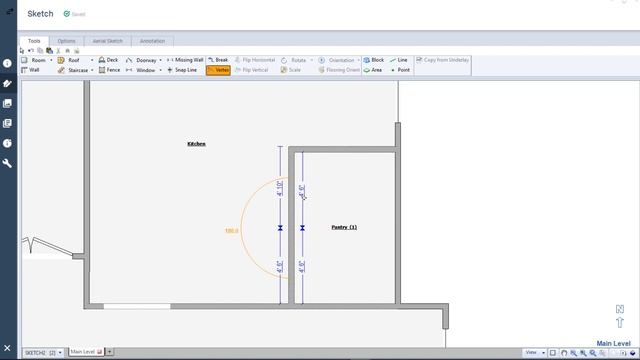
Task: Select the Break tool
Action: click(x=218, y=60)
